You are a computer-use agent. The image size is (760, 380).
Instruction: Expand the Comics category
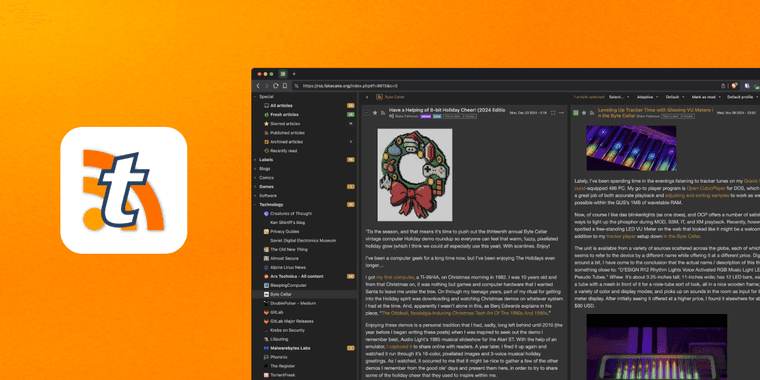[255, 177]
